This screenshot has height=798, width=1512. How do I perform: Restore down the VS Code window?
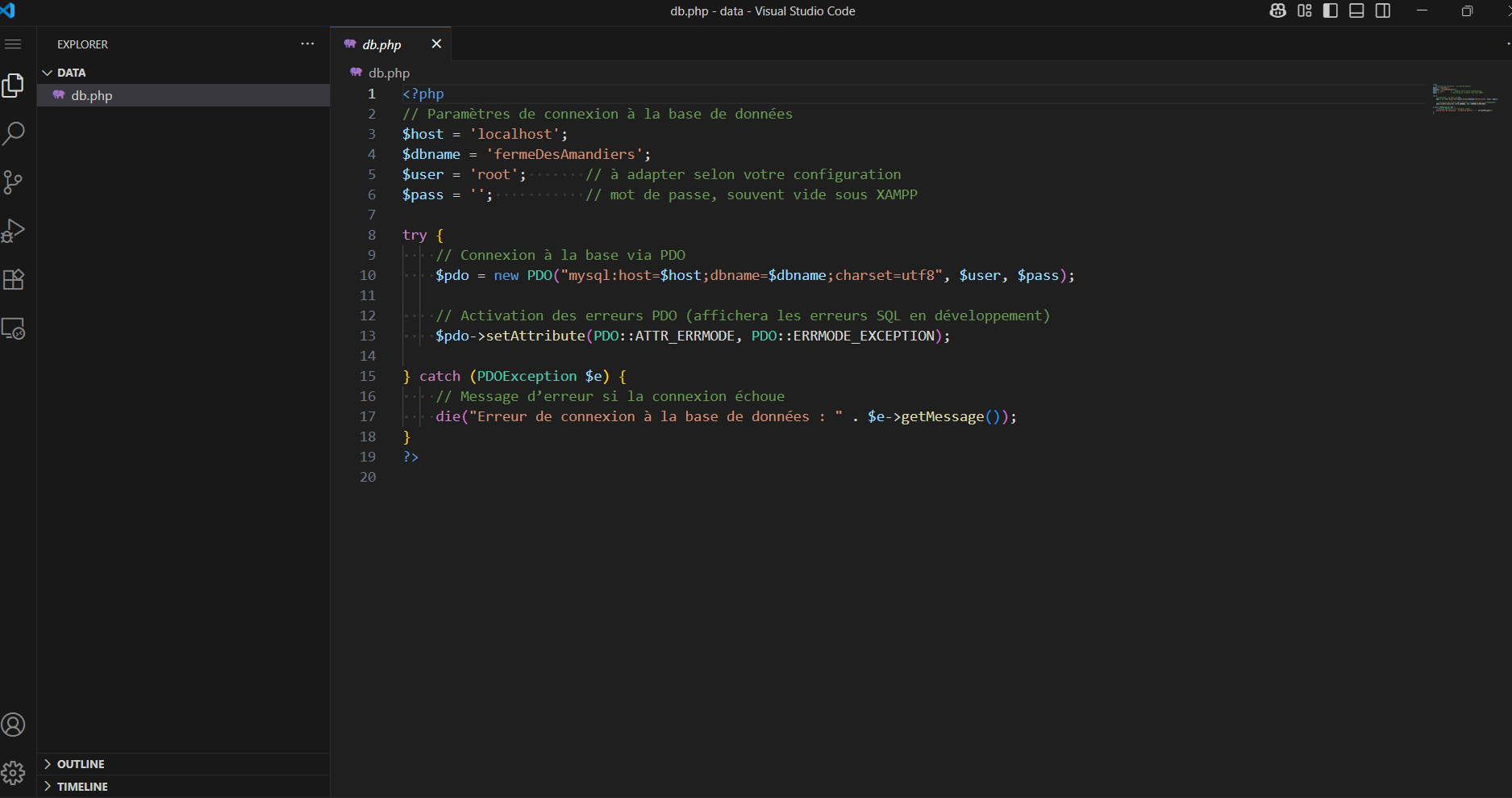[1467, 10]
